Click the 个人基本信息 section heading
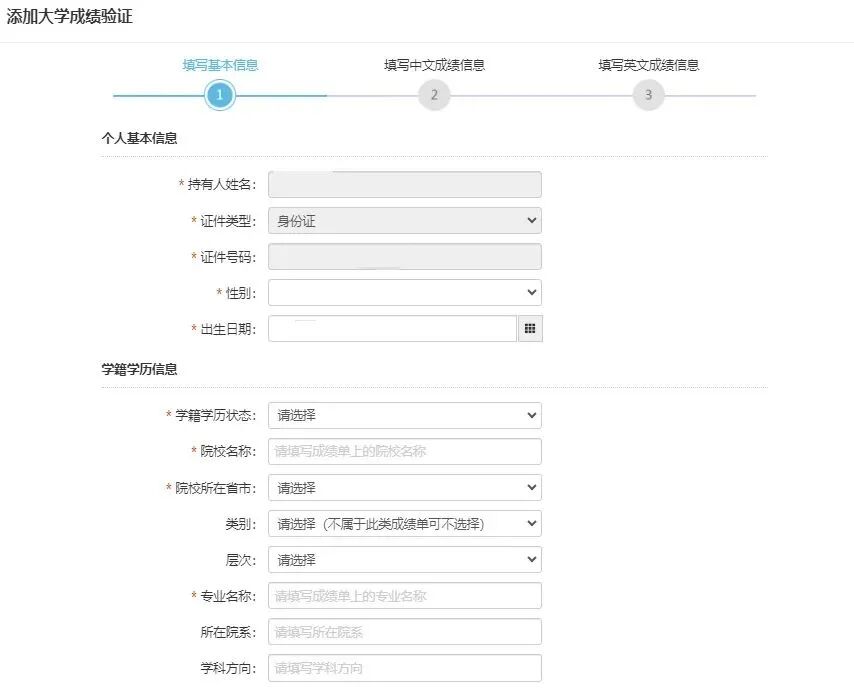854x688 pixels. pyautogui.click(x=139, y=138)
